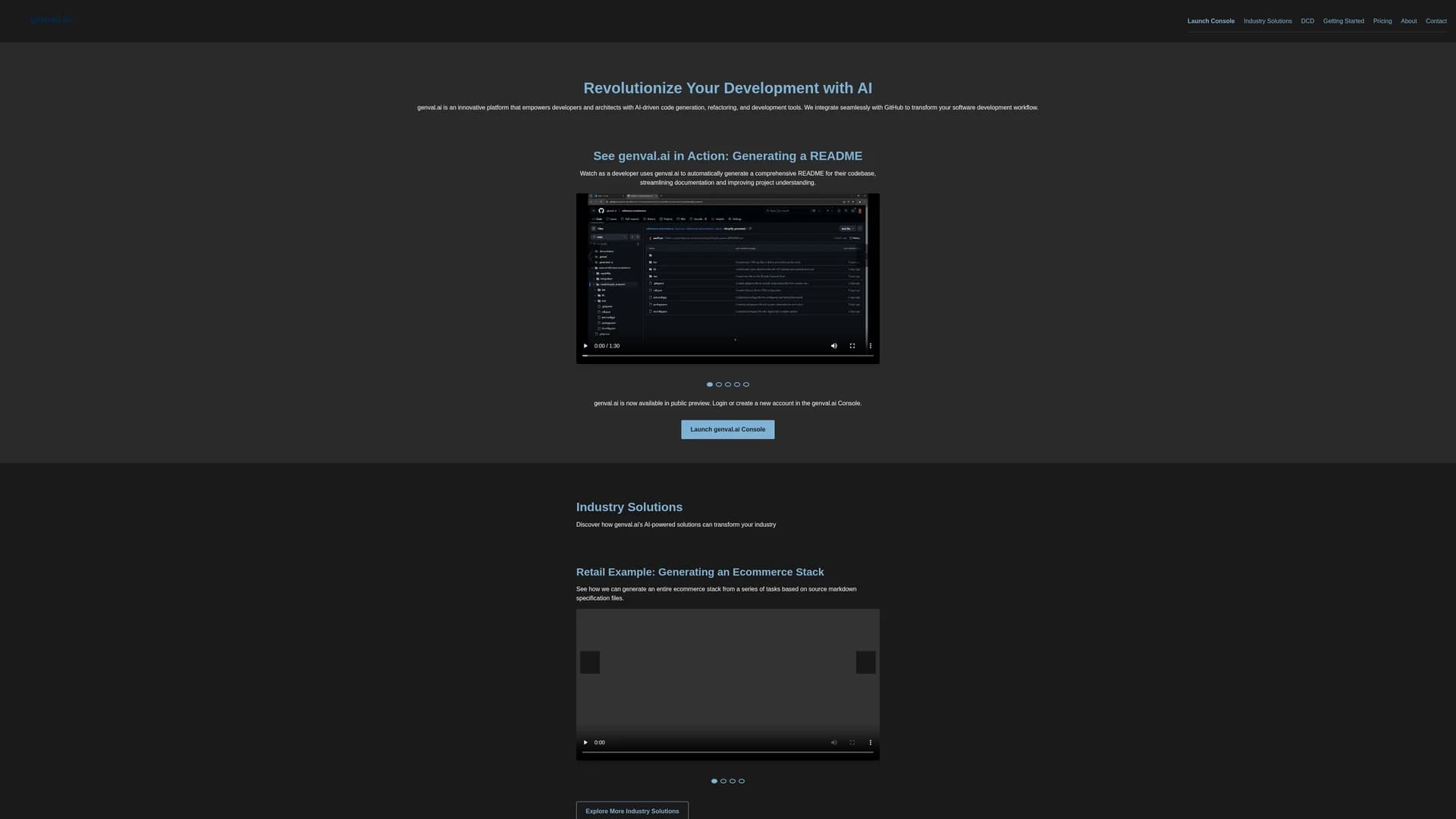Screen dimensions: 1456x819
Task: Click 'Retail Example: Generating an Ecommerce Stack' heading
Action: (x=699, y=573)
